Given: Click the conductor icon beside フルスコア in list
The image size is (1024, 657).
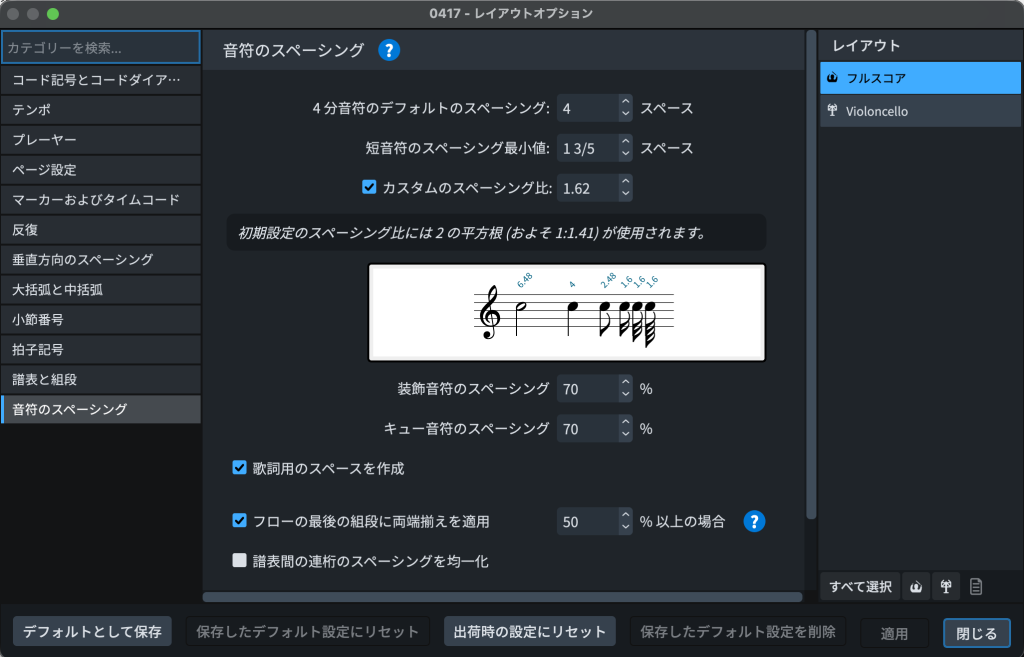Looking at the screenshot, I should pyautogui.click(x=832, y=77).
